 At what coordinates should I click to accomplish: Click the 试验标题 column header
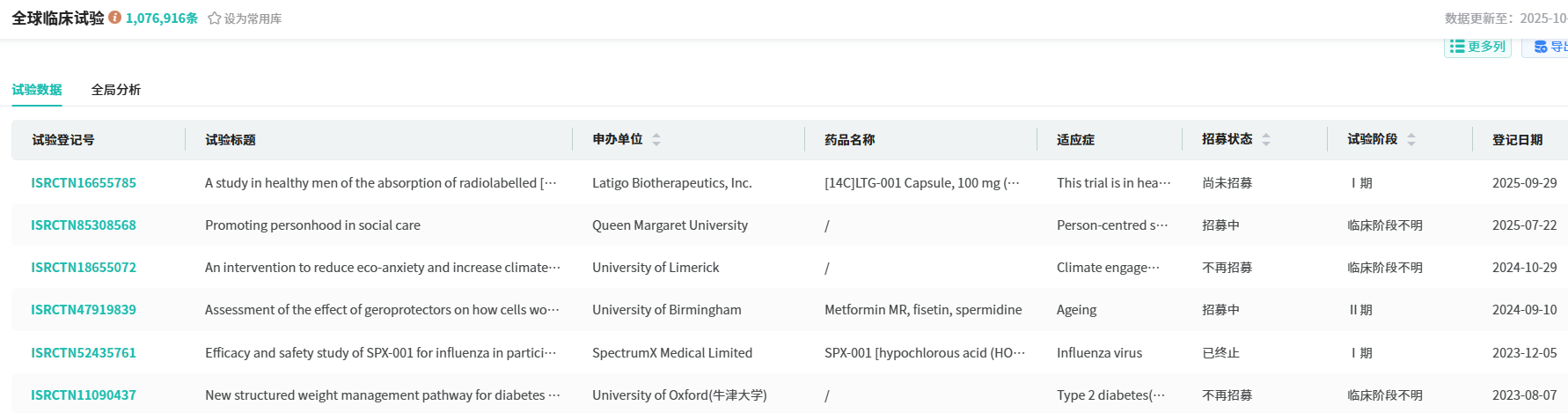tap(231, 140)
